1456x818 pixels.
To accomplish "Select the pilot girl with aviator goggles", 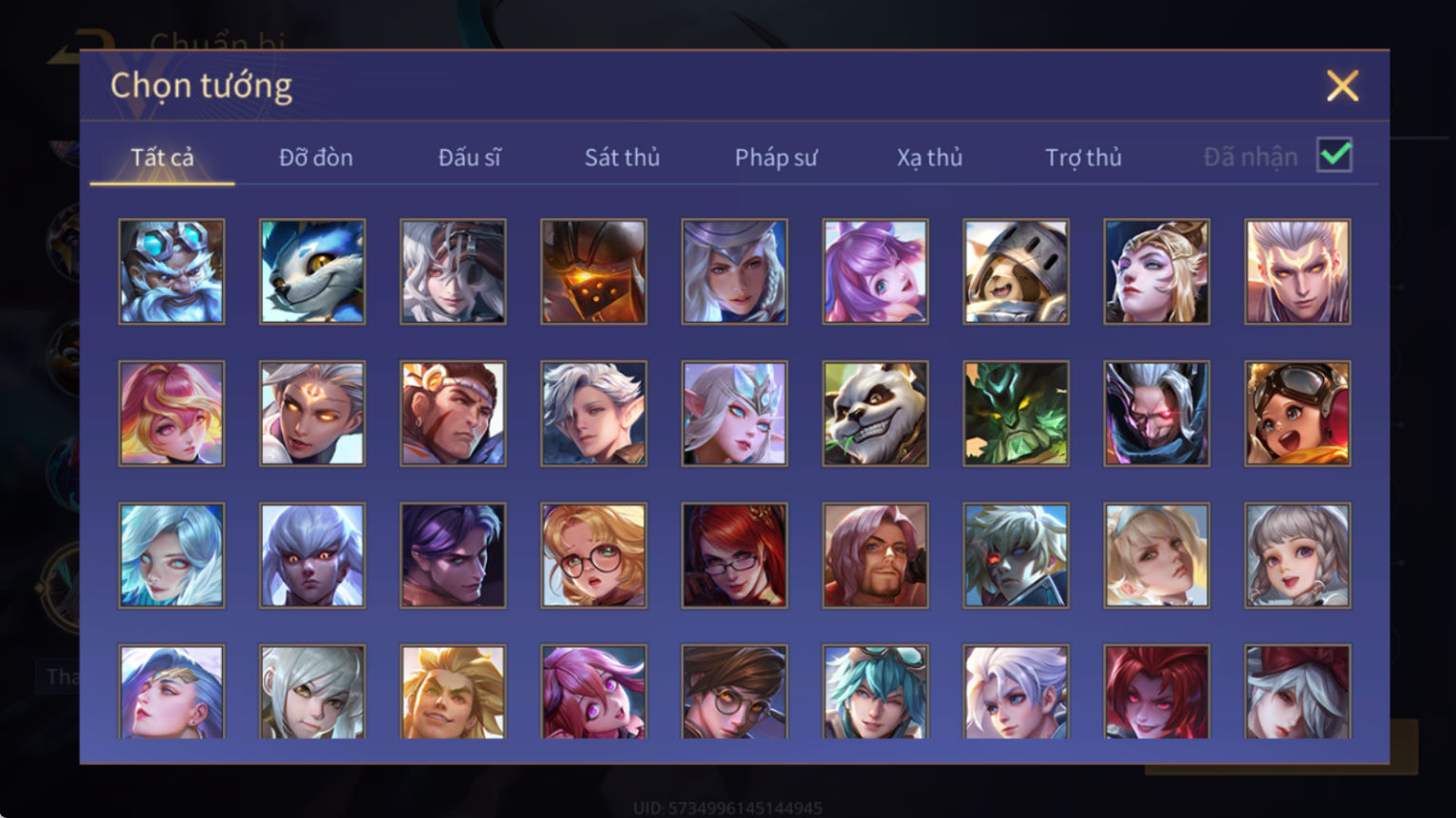I will point(1297,414).
